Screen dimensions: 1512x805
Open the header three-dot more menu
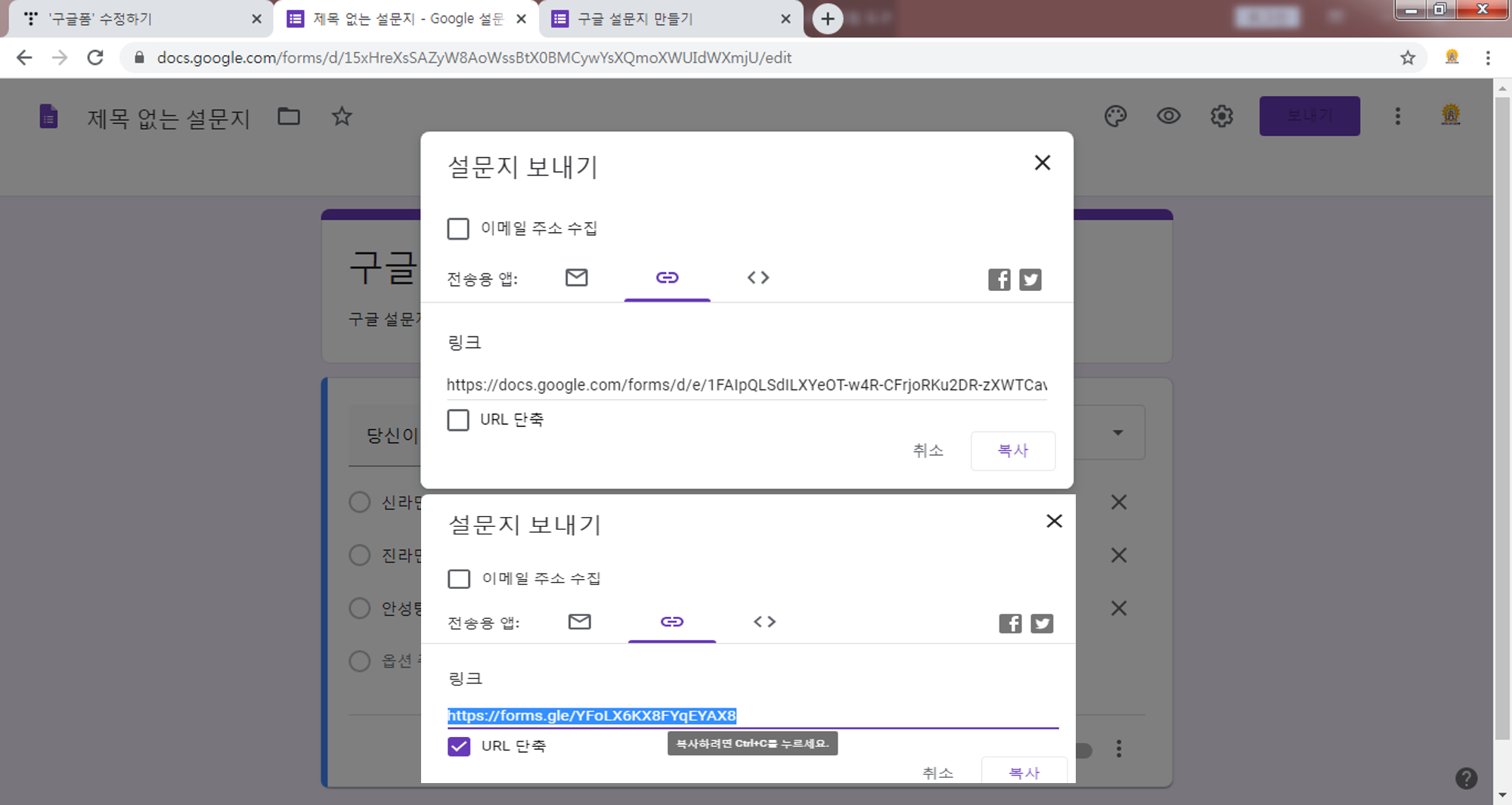click(1398, 116)
